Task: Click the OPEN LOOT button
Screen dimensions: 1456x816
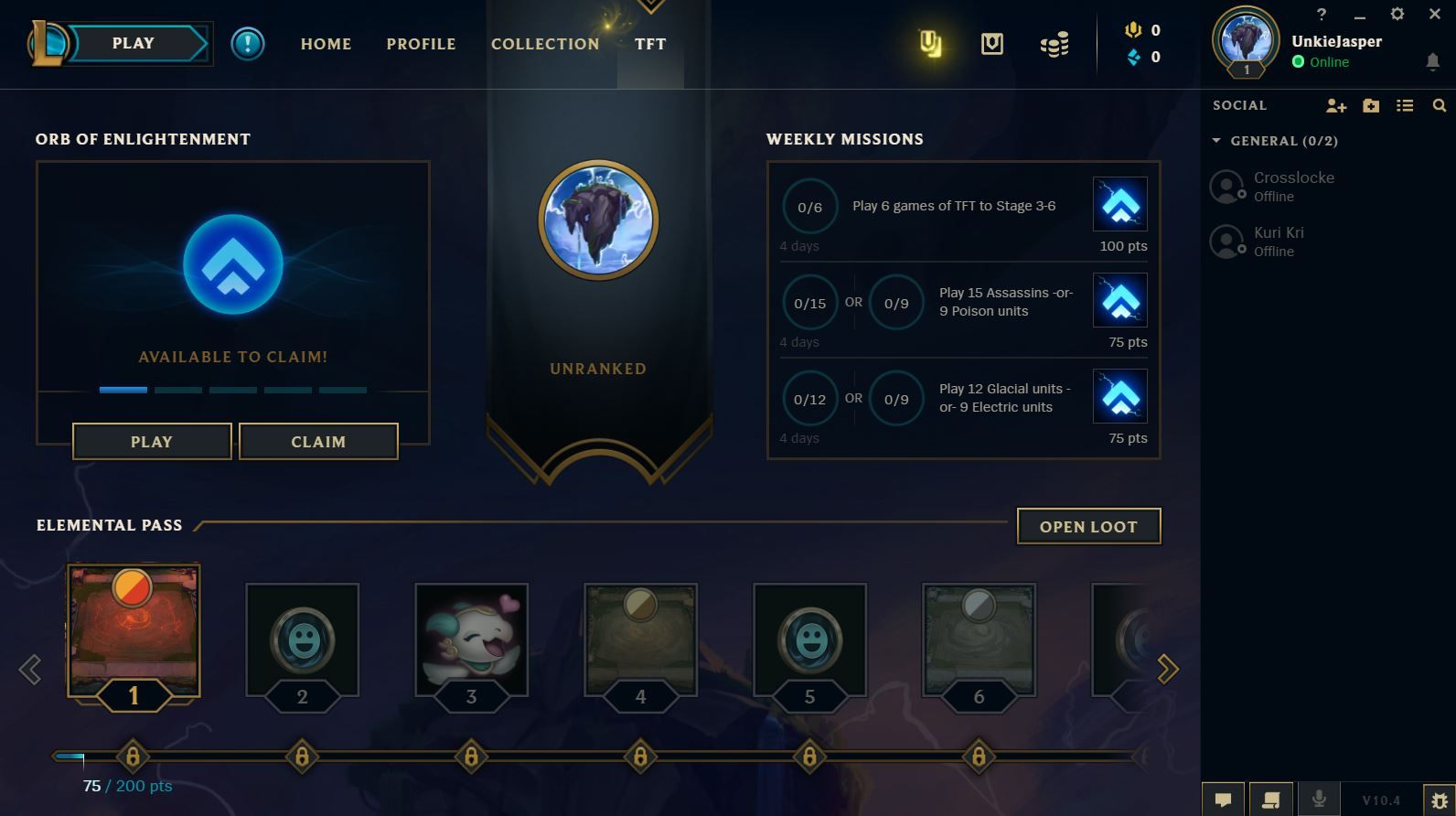Action: 1088,526
